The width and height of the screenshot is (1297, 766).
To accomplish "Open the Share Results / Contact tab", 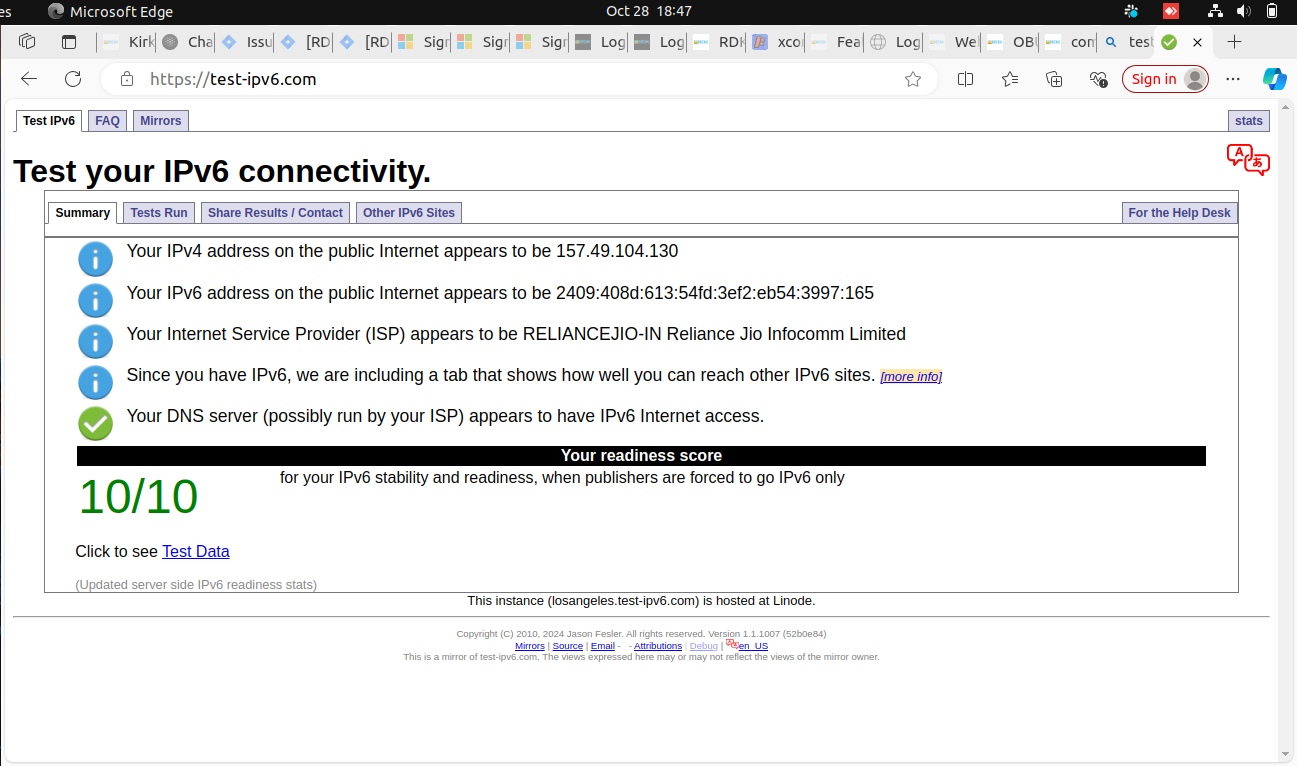I will pyautogui.click(x=275, y=213).
